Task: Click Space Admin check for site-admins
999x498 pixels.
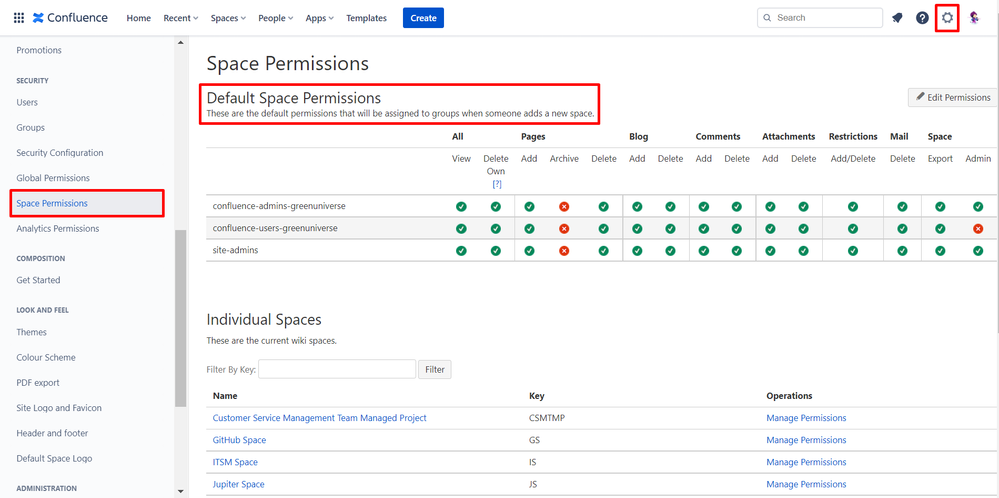Action: coord(978,251)
